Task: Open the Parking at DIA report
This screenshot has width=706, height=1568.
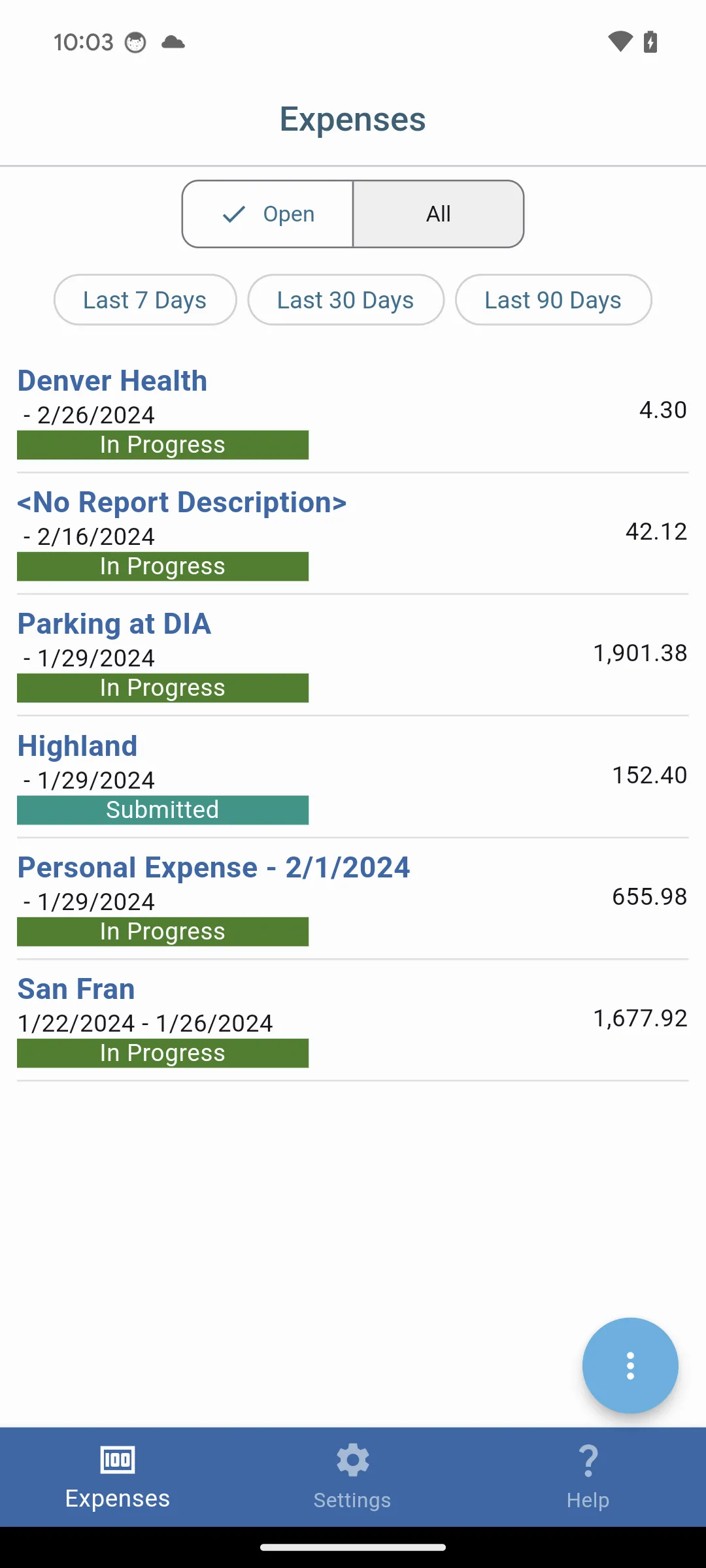Action: click(114, 624)
